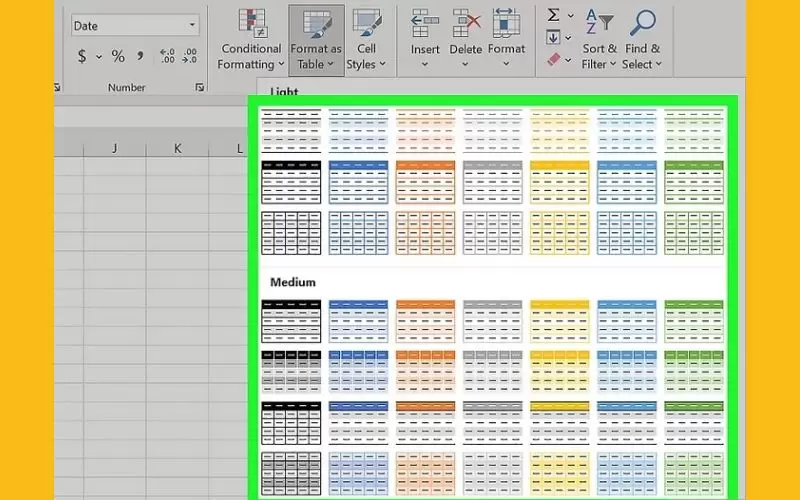Choose second-row Medium gray shaded style
The height and width of the screenshot is (500, 800).
492,372
